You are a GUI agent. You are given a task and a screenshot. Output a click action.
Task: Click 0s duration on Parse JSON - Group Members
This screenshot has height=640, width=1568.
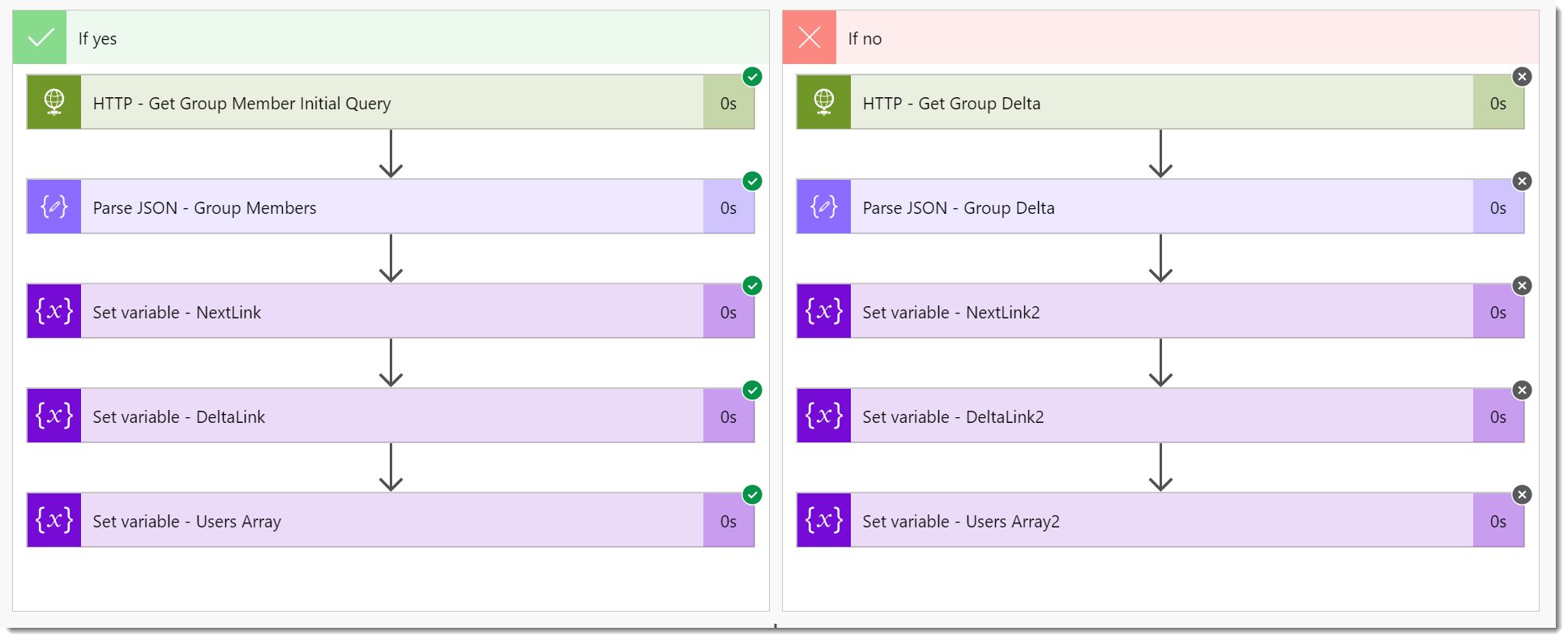pos(728,208)
